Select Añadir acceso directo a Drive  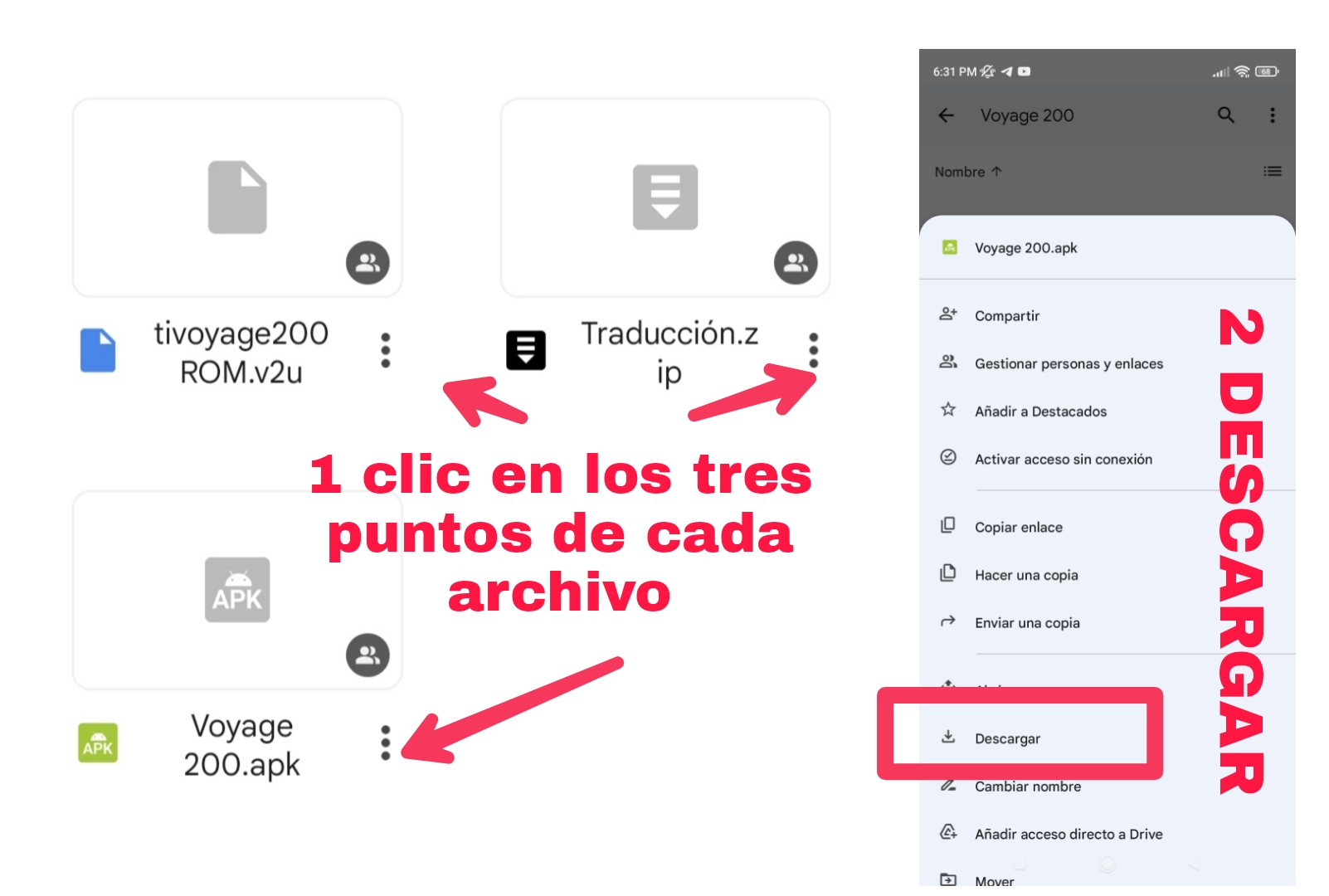point(1107,834)
